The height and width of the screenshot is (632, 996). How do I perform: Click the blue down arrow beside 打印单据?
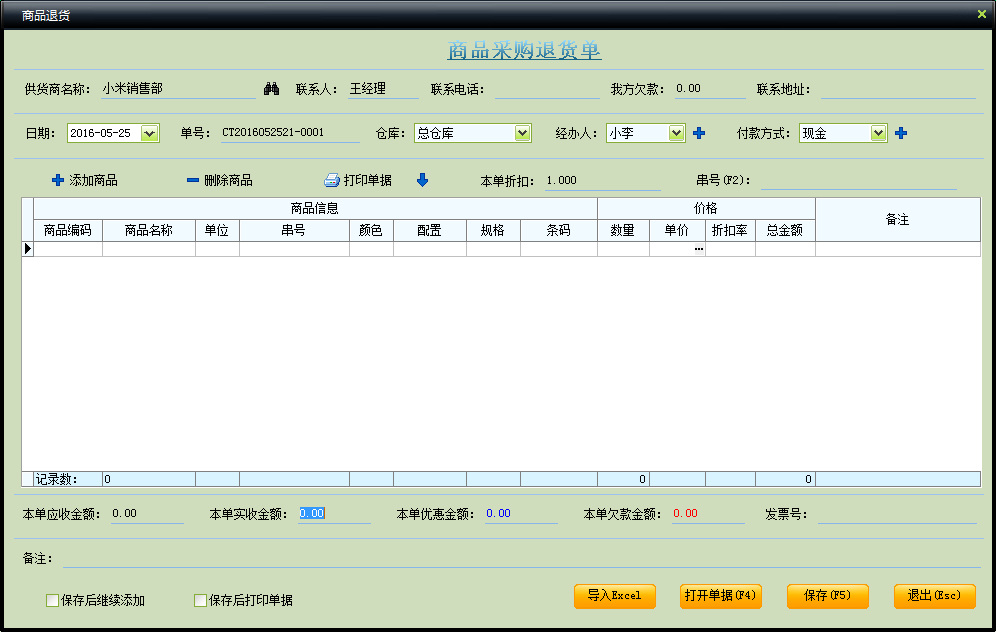[422, 180]
